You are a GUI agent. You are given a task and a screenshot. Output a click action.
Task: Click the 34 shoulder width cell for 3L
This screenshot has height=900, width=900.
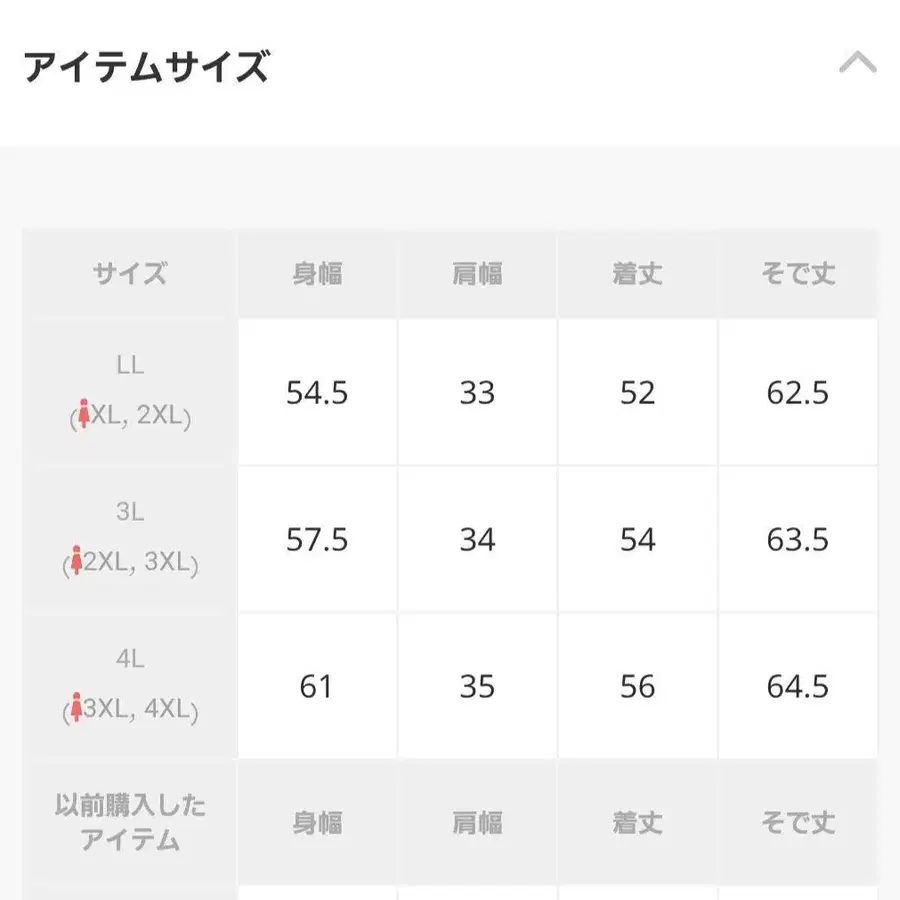[x=477, y=540]
